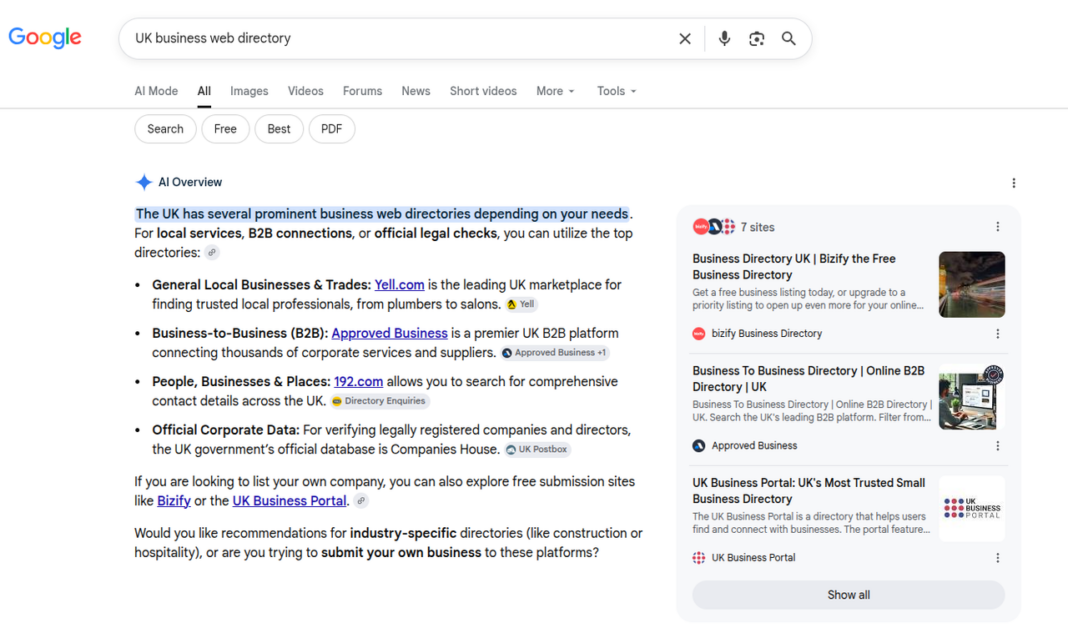Click the 'AI Overview' heading text

click(x=190, y=183)
